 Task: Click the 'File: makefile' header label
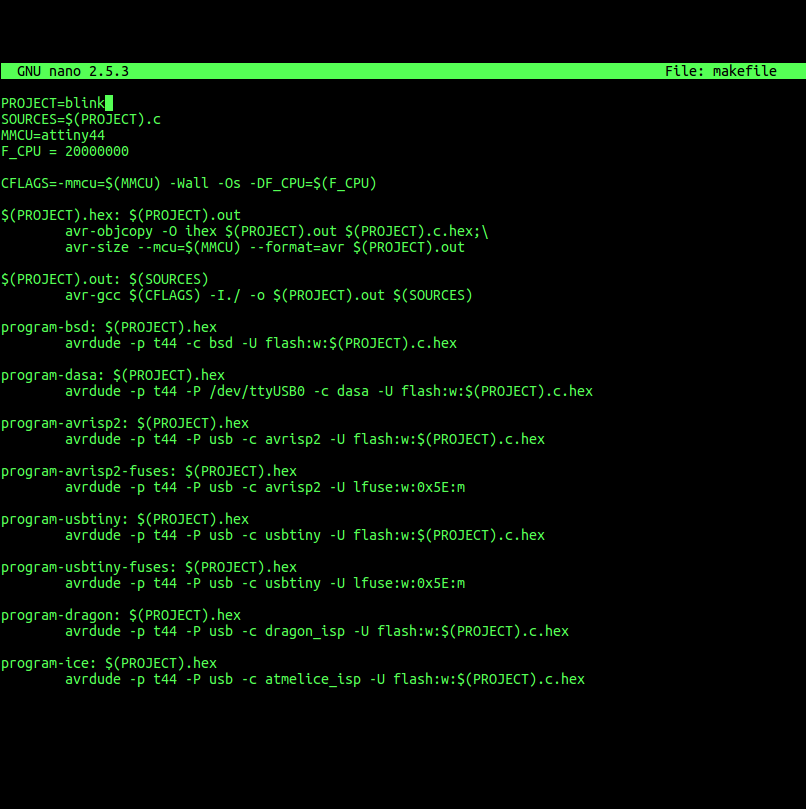point(720,71)
